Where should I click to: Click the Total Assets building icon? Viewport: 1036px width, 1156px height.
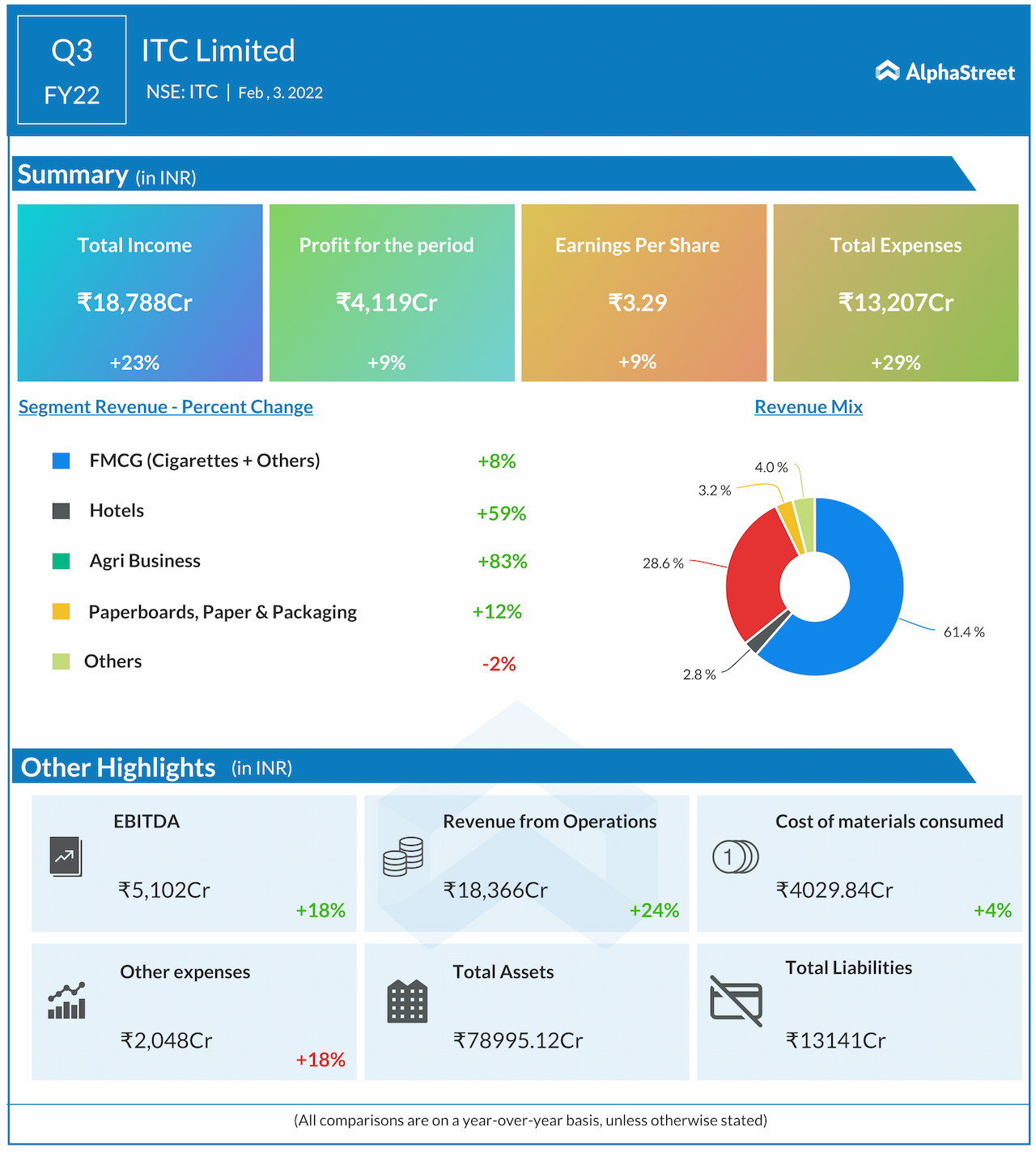coord(407,1002)
